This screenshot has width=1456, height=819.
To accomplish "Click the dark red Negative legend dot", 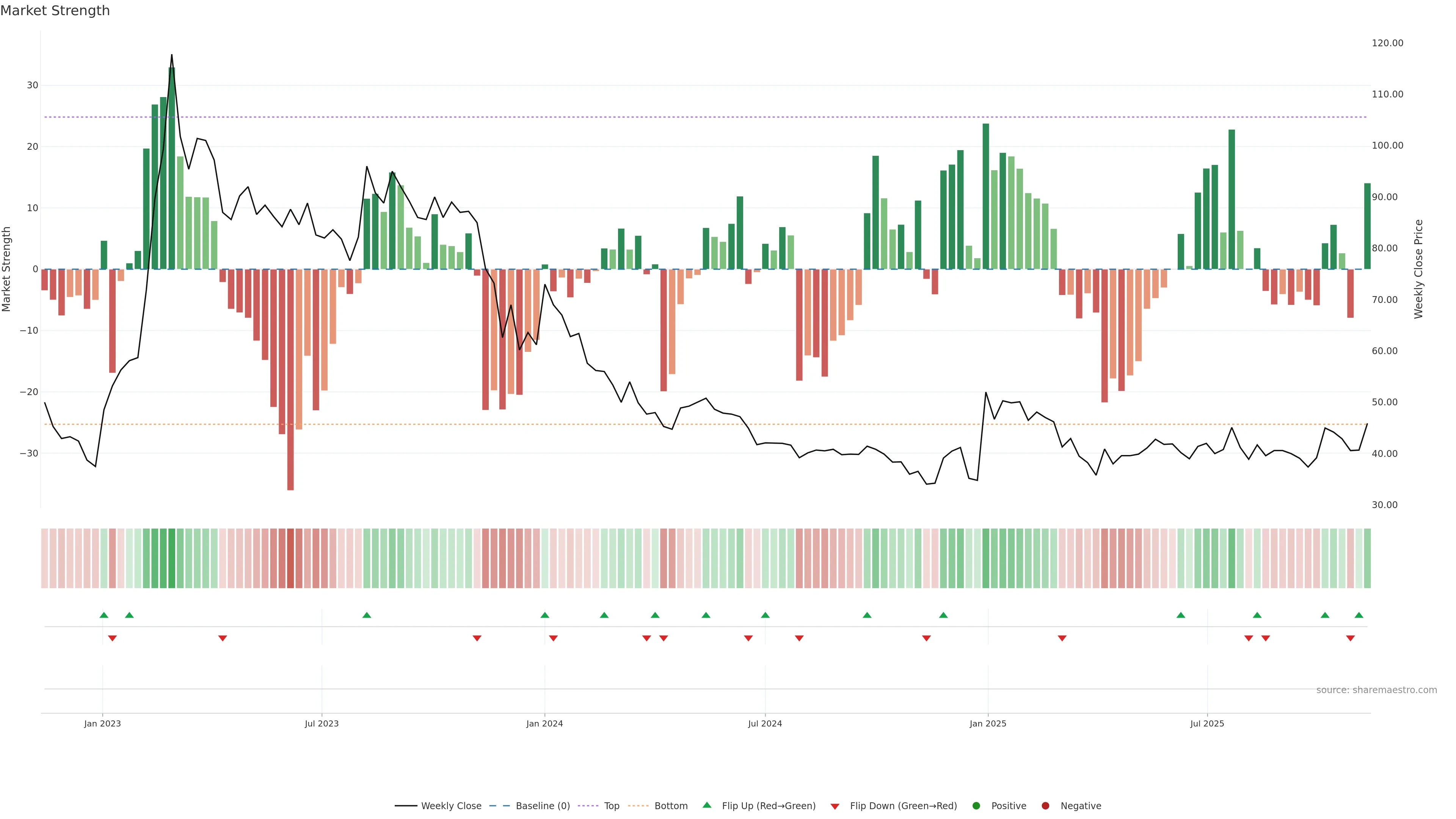I will click(x=1045, y=805).
